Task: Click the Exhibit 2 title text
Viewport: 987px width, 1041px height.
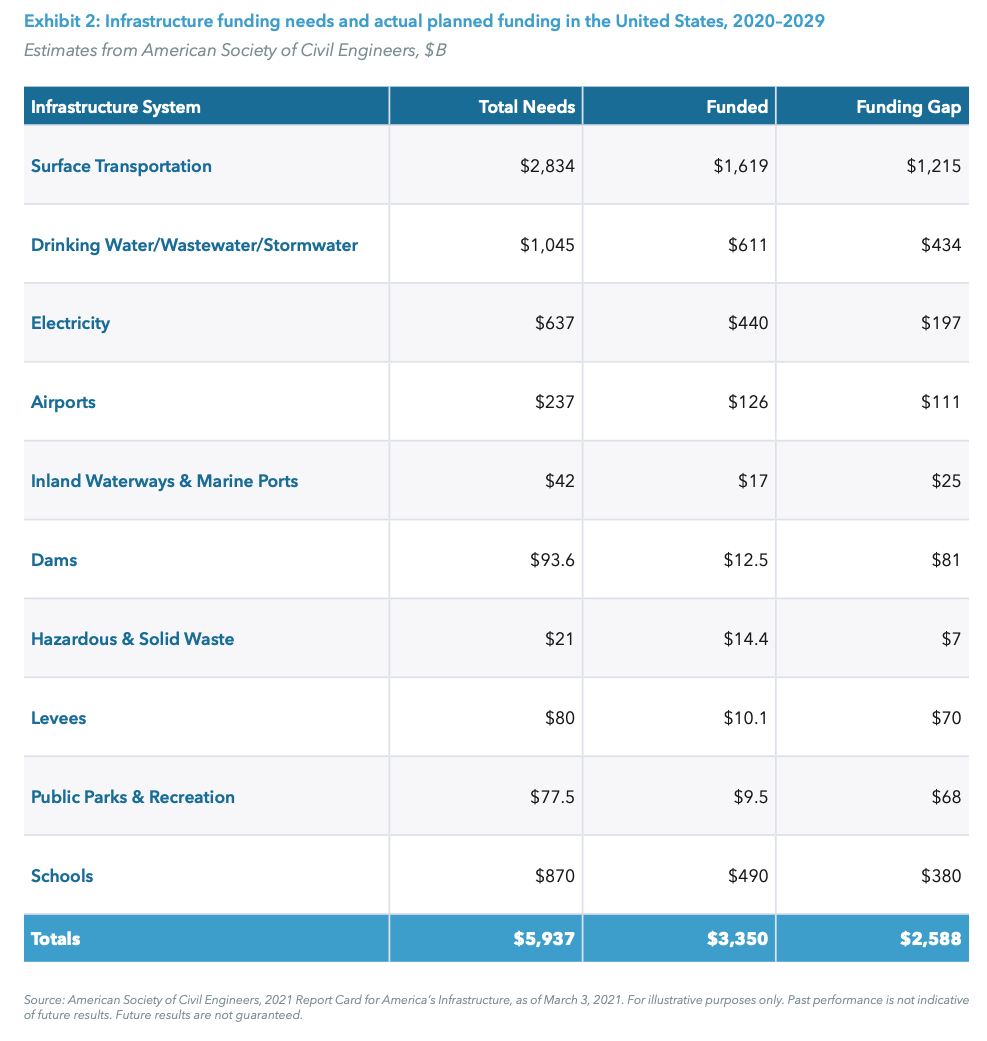Action: coord(423,20)
